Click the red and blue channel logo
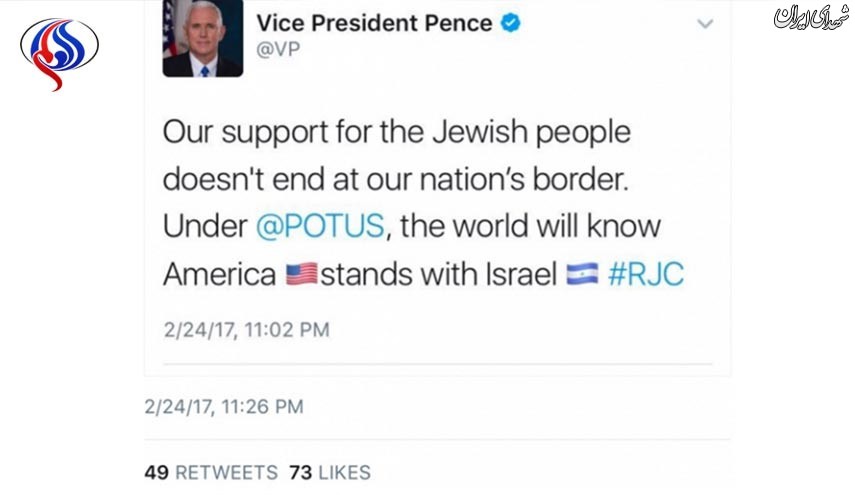The height and width of the screenshot is (495, 855). [59, 50]
